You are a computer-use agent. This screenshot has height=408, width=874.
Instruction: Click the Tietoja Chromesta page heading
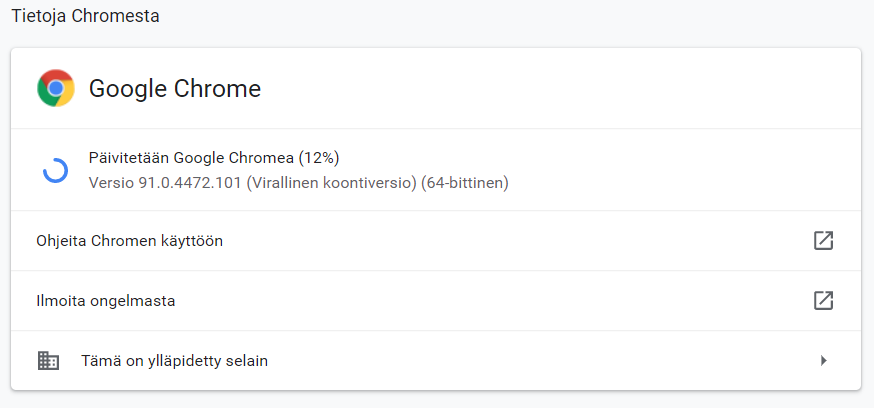(x=85, y=16)
